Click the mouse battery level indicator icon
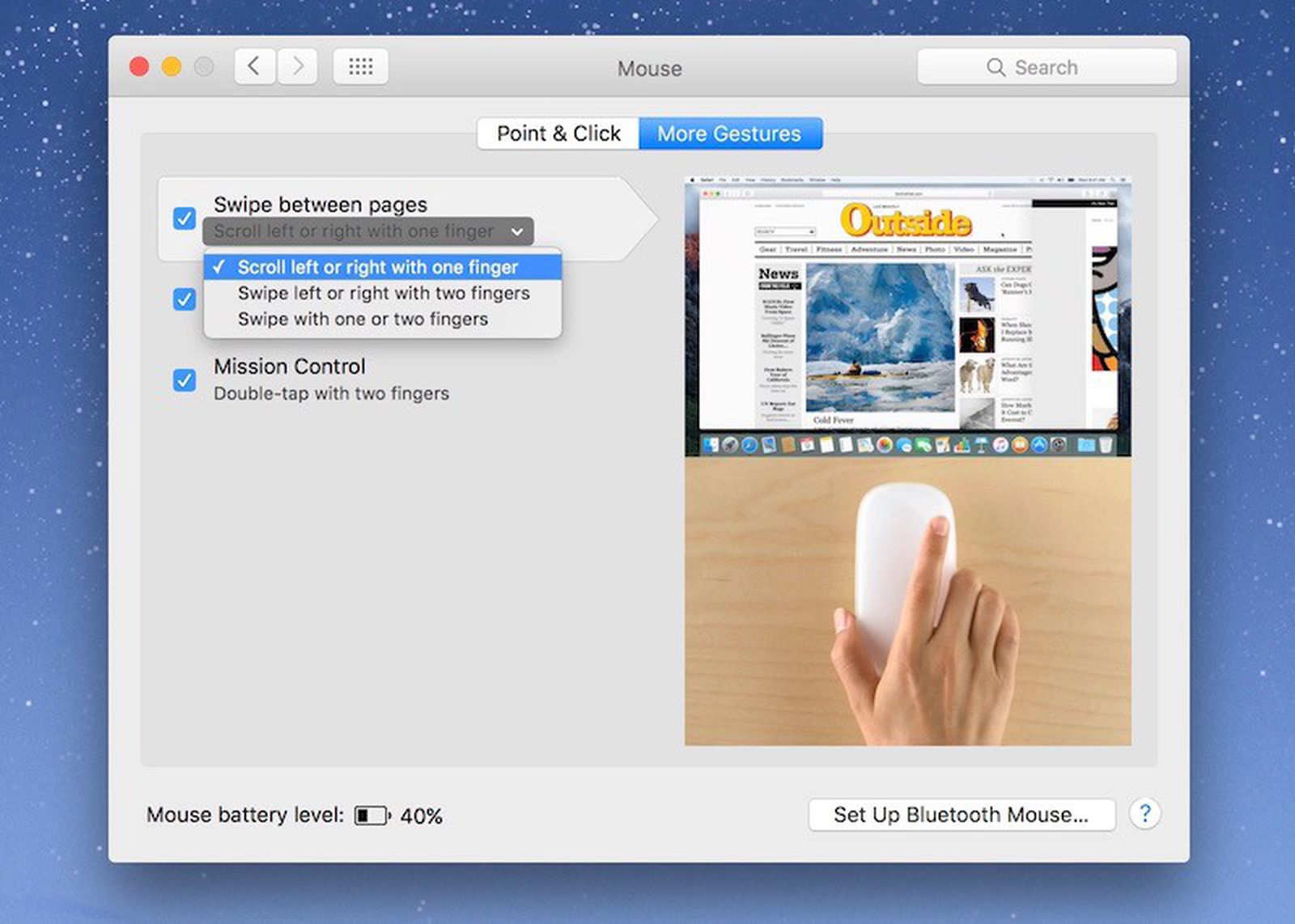 pyautogui.click(x=372, y=815)
